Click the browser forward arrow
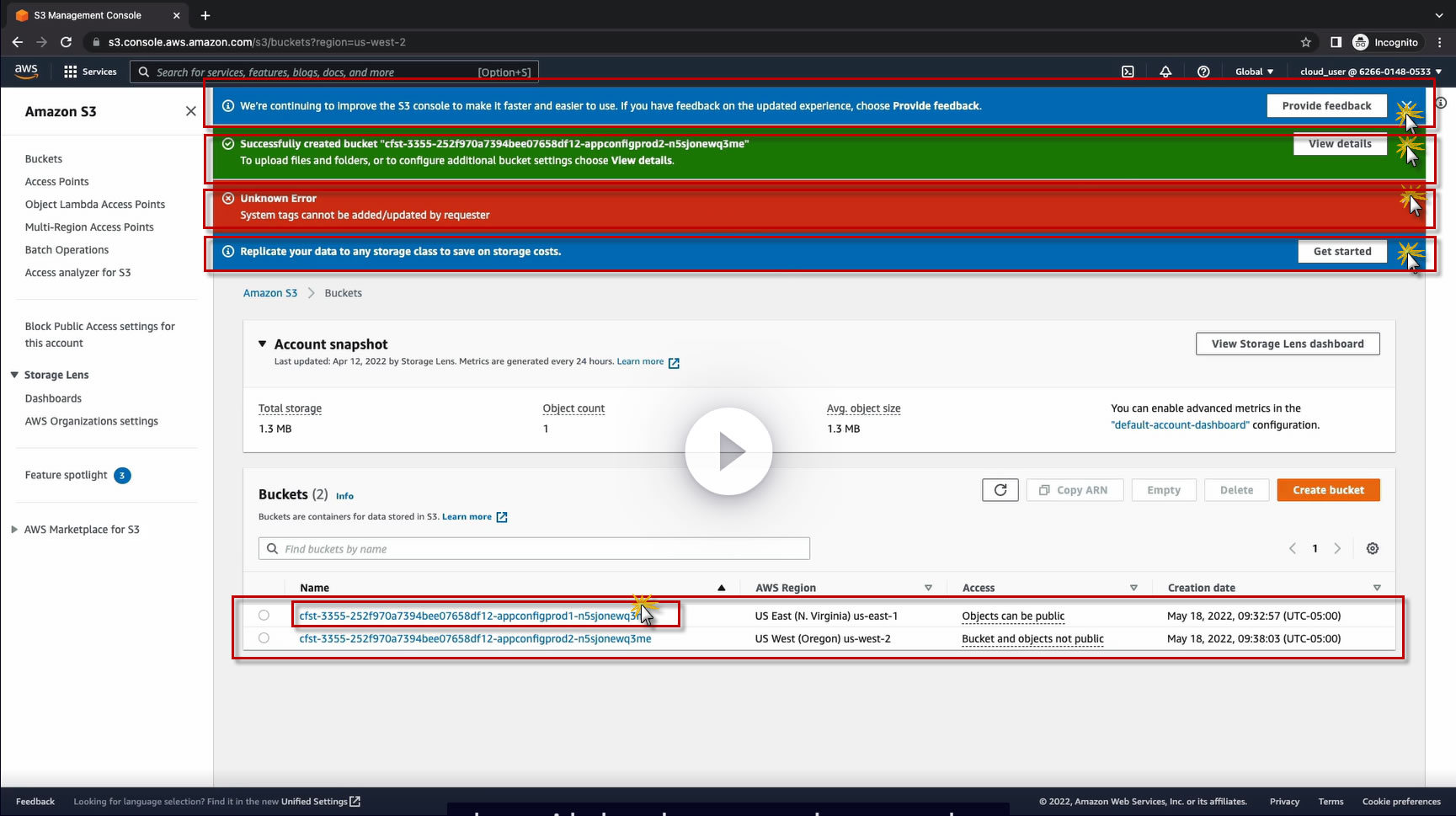Image resolution: width=1456 pixels, height=816 pixels. [x=42, y=42]
